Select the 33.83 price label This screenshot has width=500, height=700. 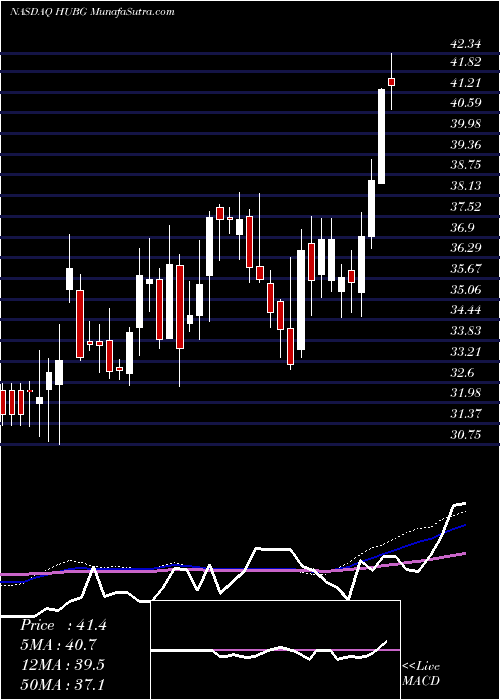466,331
